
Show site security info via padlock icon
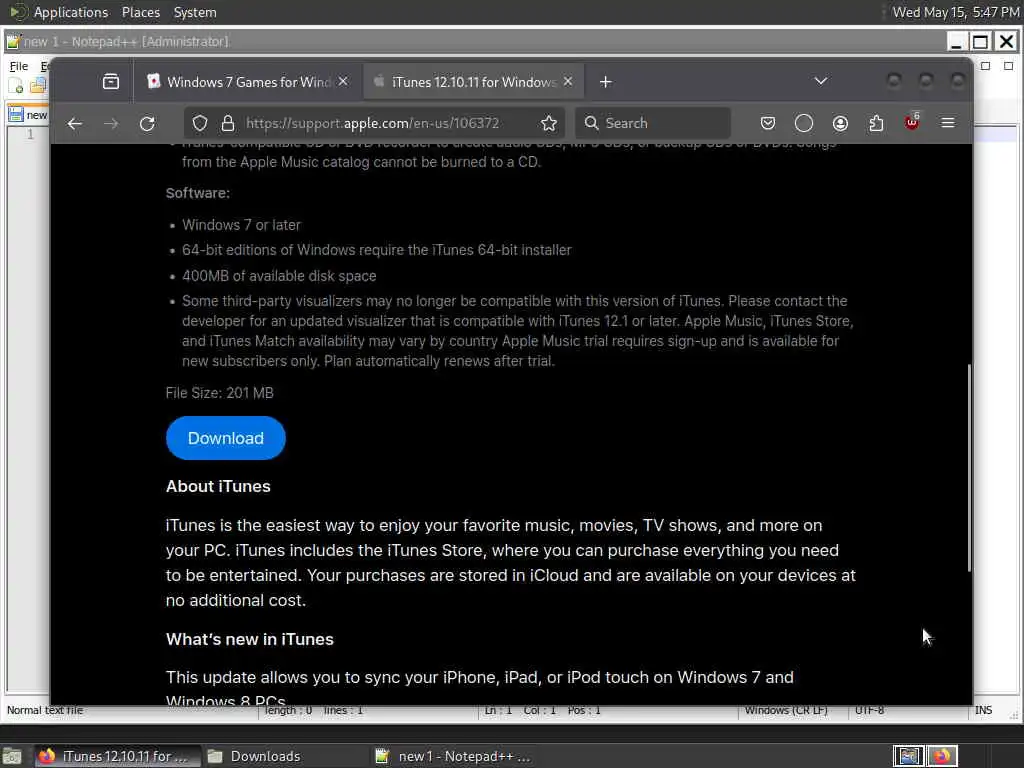pos(228,123)
